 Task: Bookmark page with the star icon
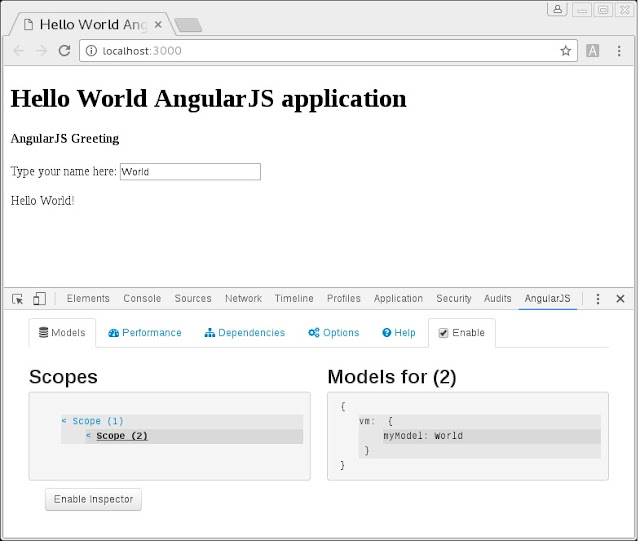click(x=565, y=51)
